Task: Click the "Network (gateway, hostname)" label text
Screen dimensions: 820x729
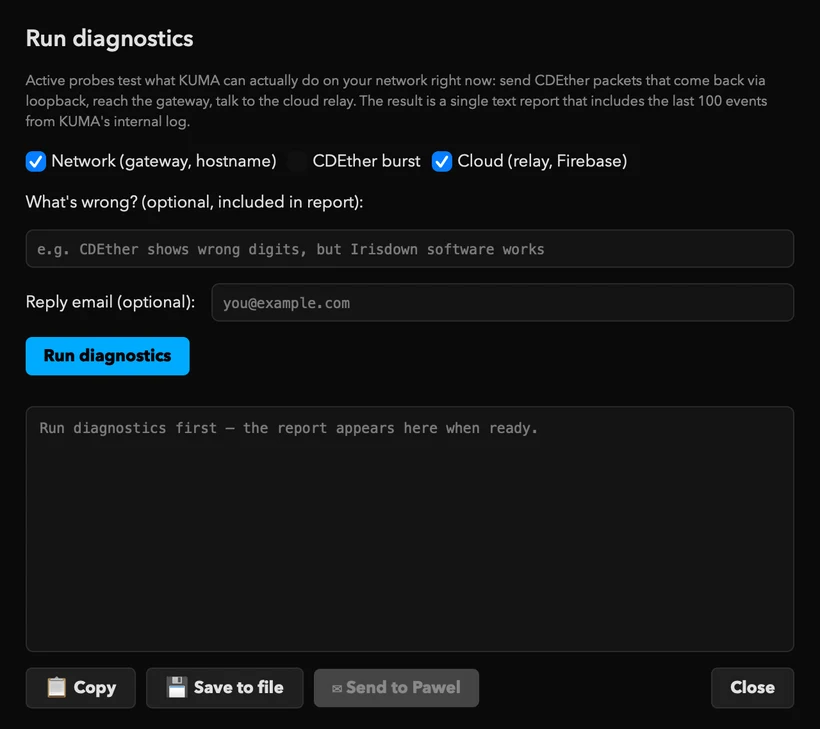Action: pos(164,161)
